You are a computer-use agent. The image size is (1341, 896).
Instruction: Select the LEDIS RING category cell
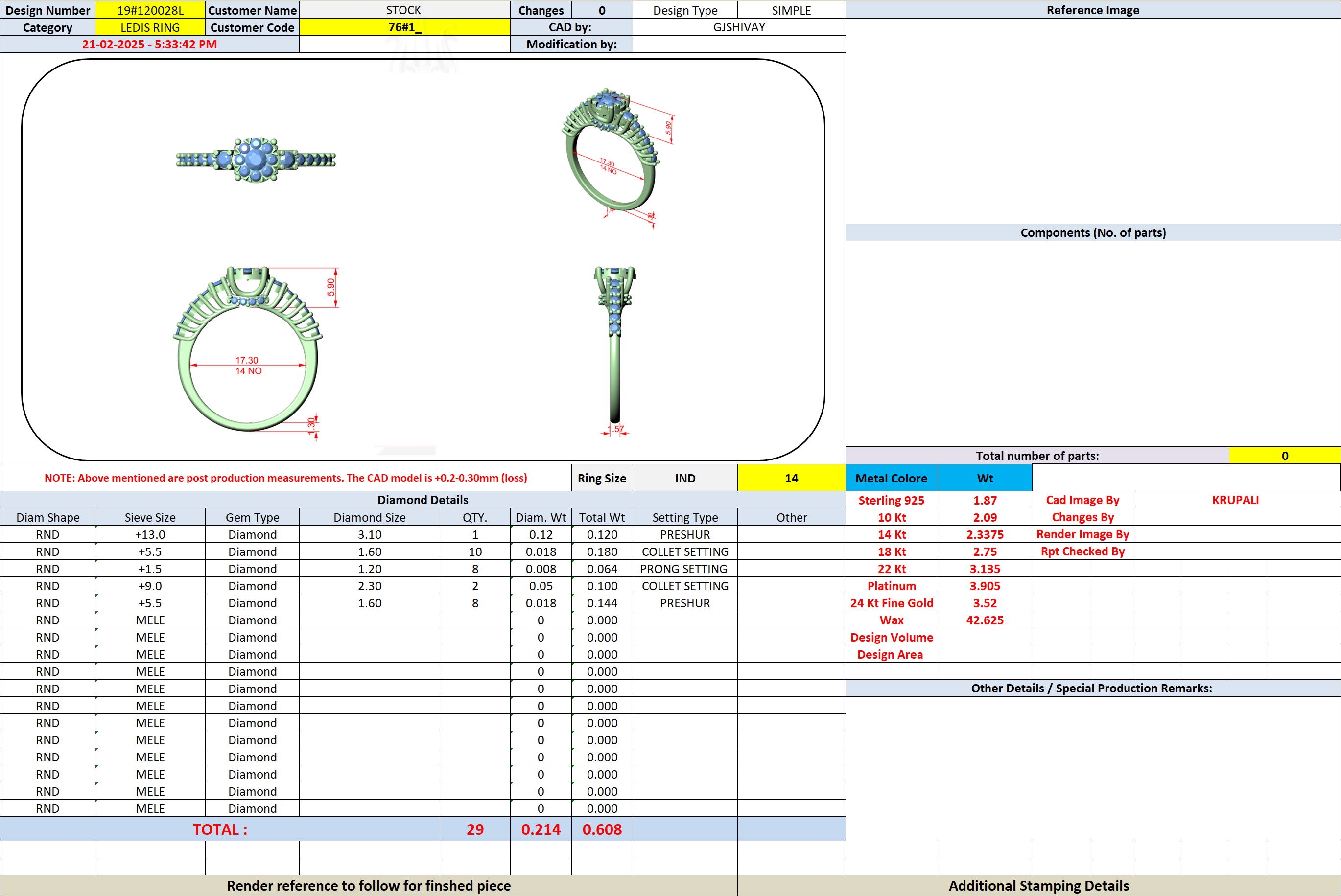coord(150,27)
